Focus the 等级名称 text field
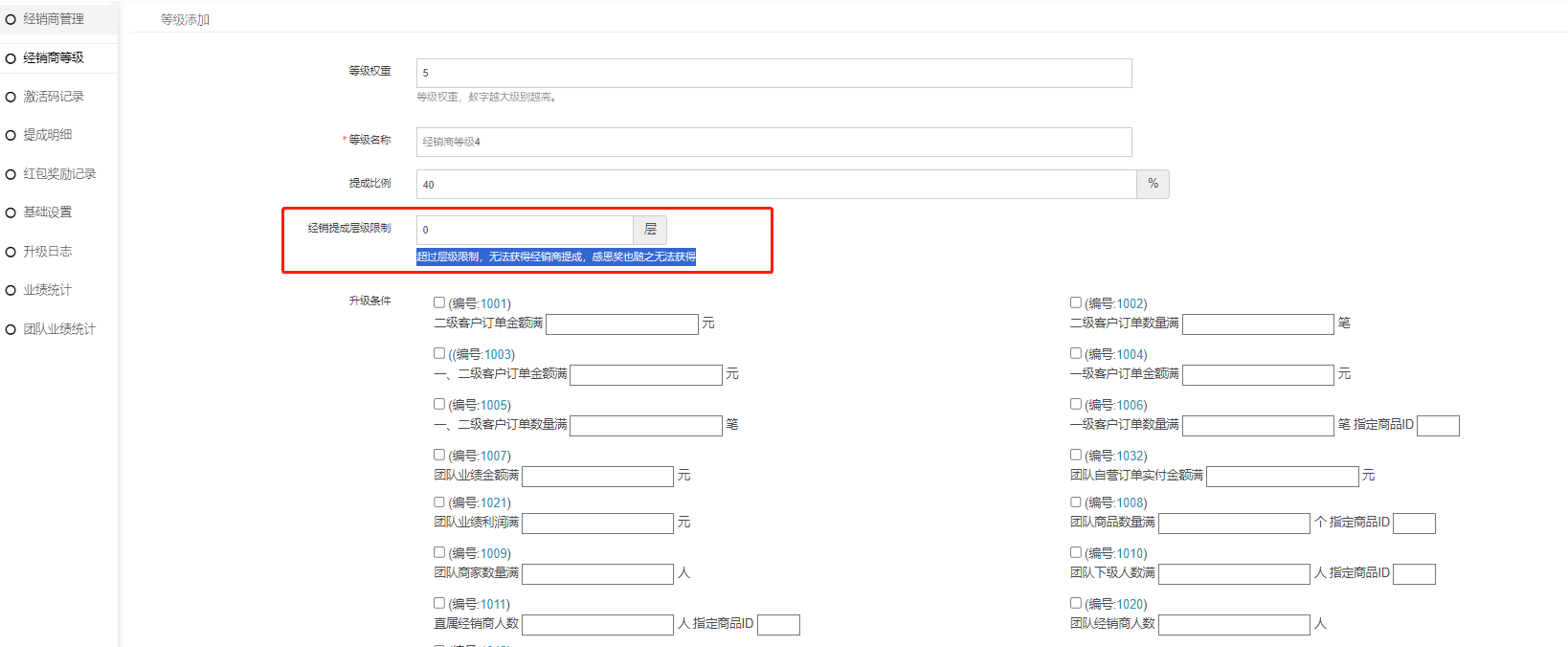Screen dimensions: 1568x647 (773, 142)
